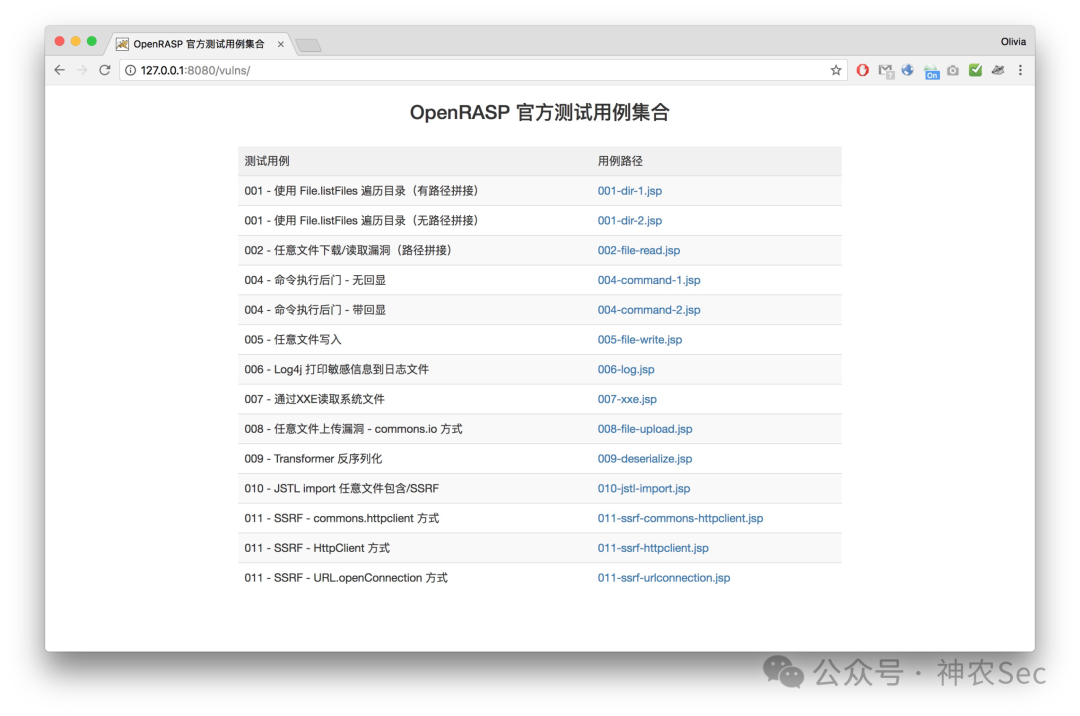Screen dimensions: 1080x716
Task: Click the tab favicon for OpenRASP
Action: [x=122, y=44]
